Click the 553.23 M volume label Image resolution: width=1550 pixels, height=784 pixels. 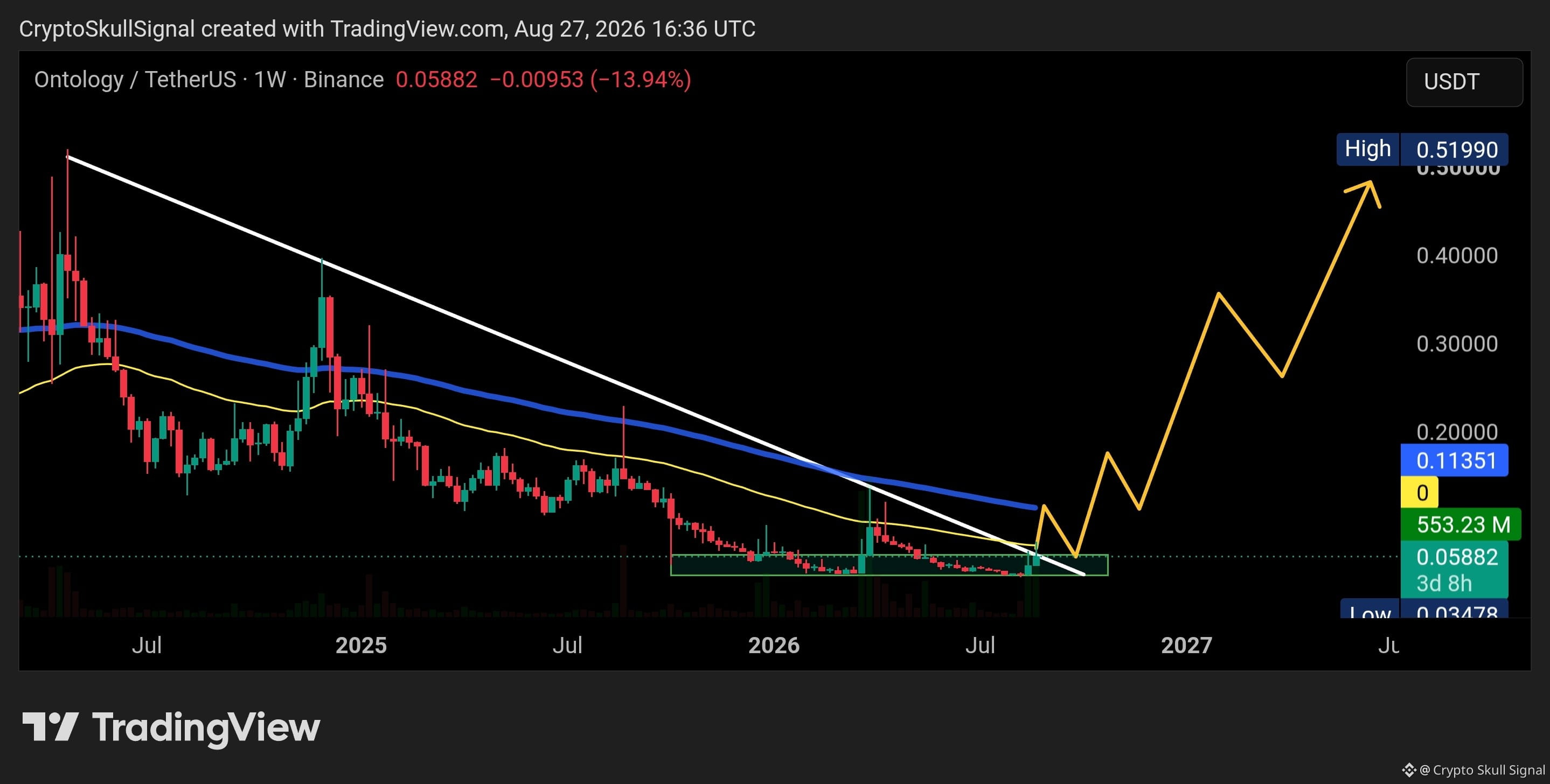coord(1461,524)
